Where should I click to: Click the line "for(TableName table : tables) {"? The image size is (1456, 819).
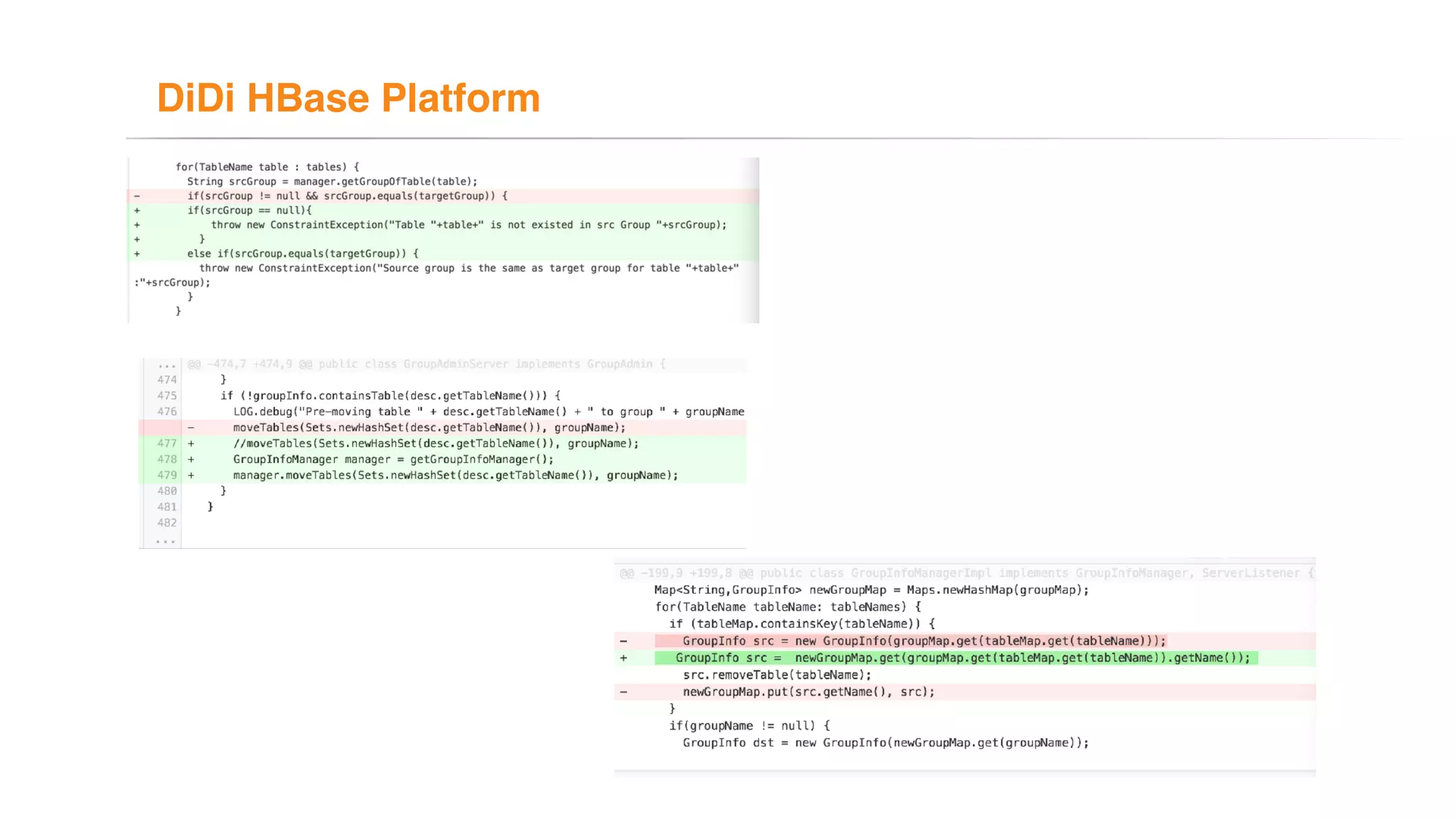click(x=267, y=167)
